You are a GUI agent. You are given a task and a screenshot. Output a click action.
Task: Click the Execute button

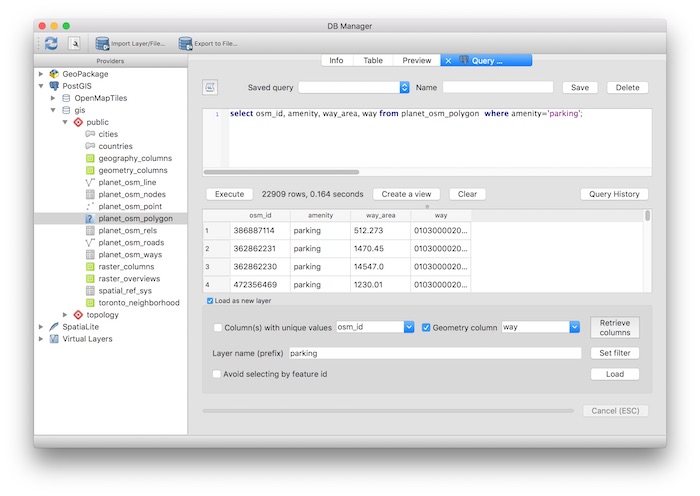[x=229, y=194]
